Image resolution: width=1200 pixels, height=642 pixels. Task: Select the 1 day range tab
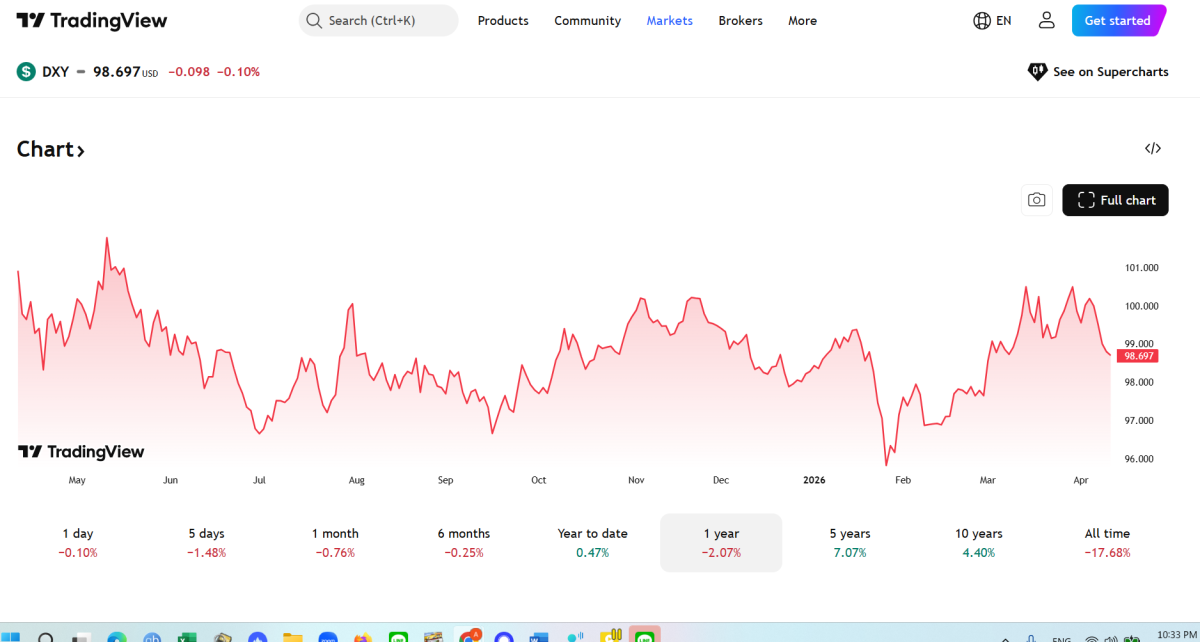[77, 542]
